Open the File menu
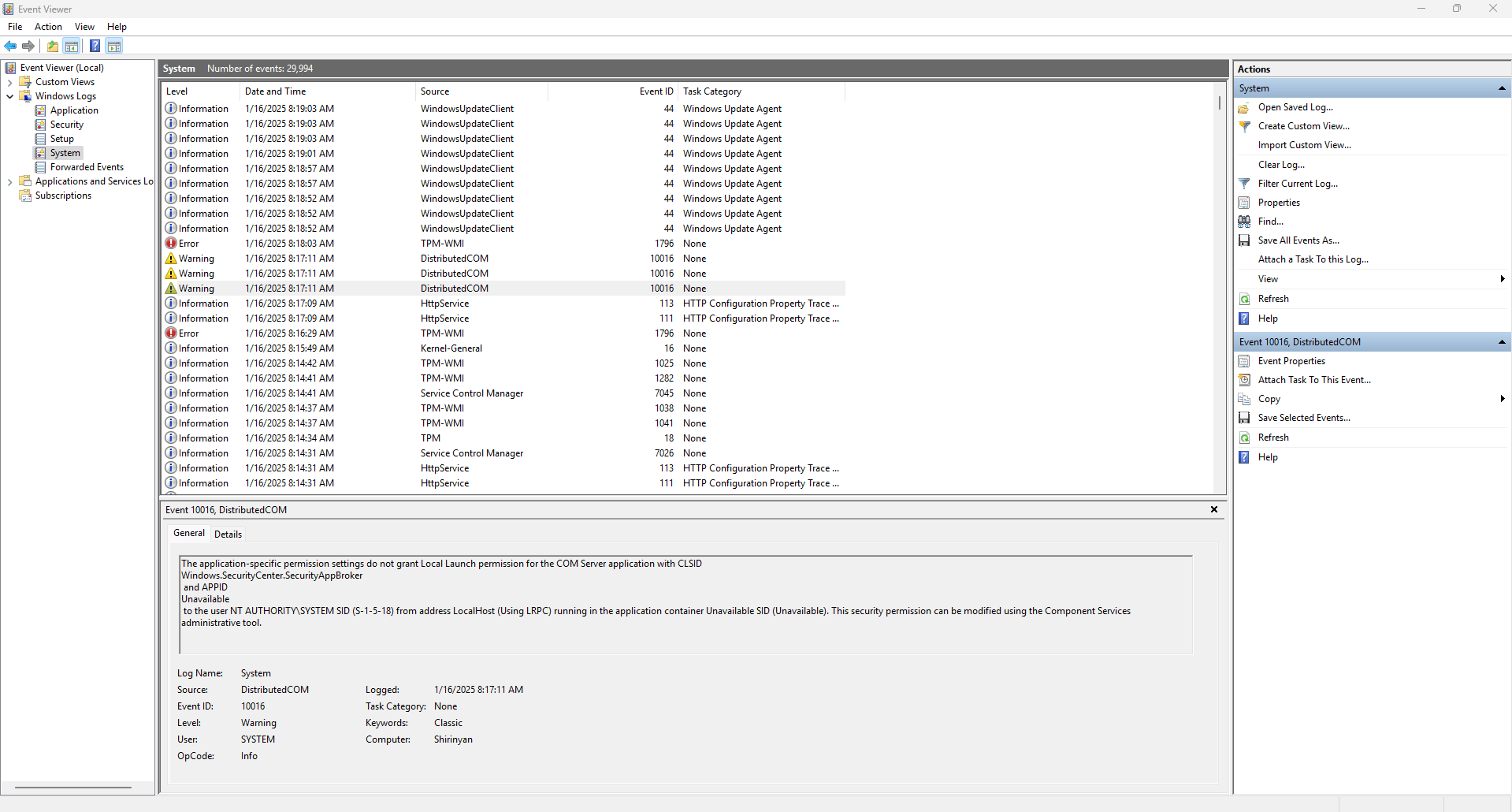The height and width of the screenshot is (812, 1512). 15,27
